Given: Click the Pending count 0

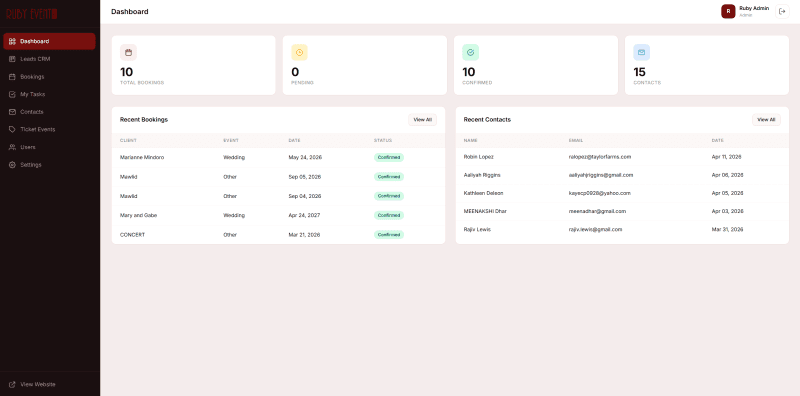Looking at the screenshot, I should click(x=295, y=72).
